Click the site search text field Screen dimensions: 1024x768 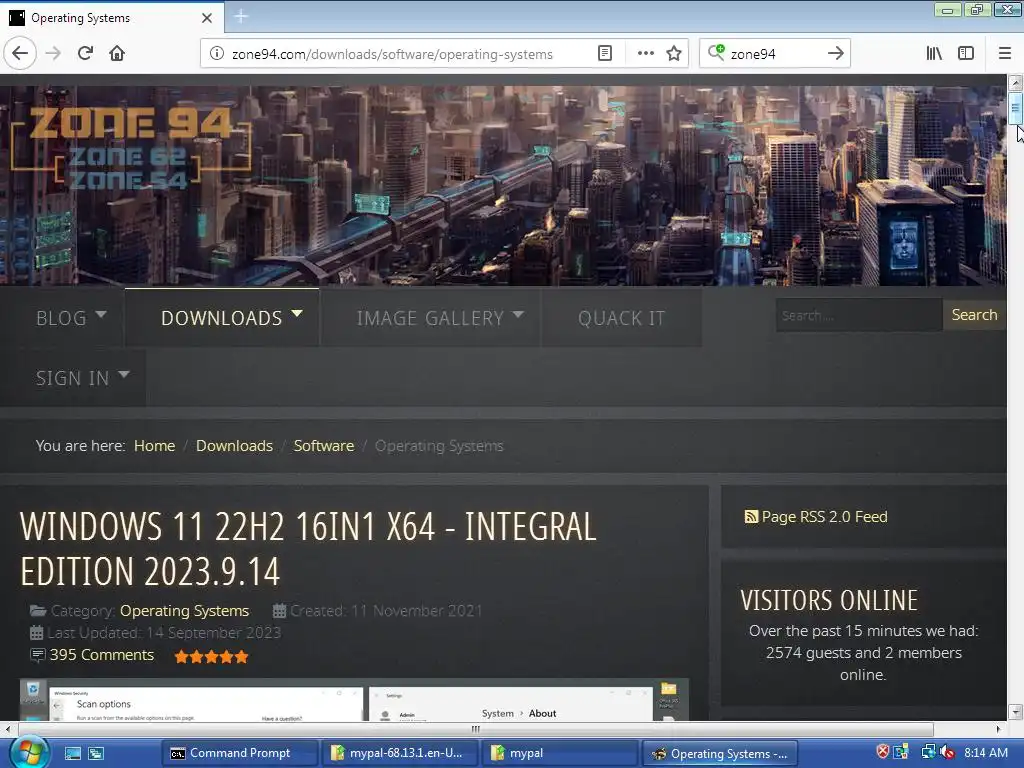coord(858,315)
